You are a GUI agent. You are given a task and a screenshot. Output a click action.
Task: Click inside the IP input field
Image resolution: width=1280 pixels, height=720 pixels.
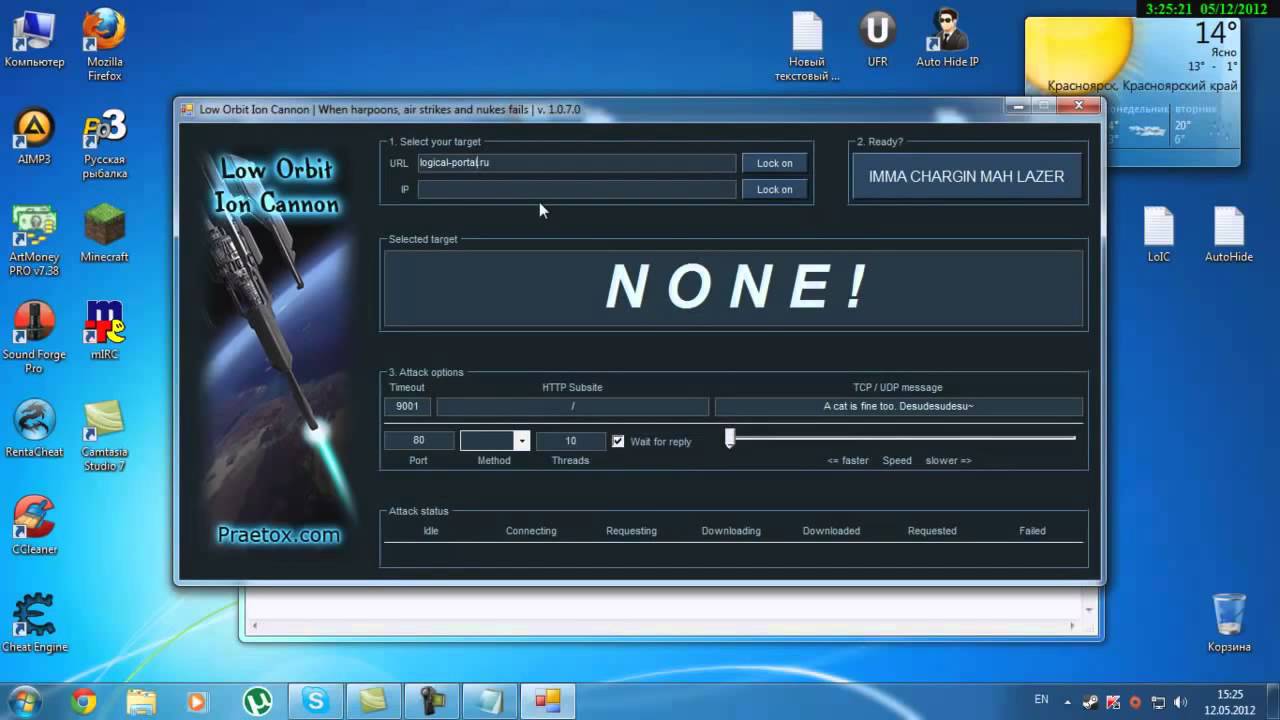click(577, 189)
